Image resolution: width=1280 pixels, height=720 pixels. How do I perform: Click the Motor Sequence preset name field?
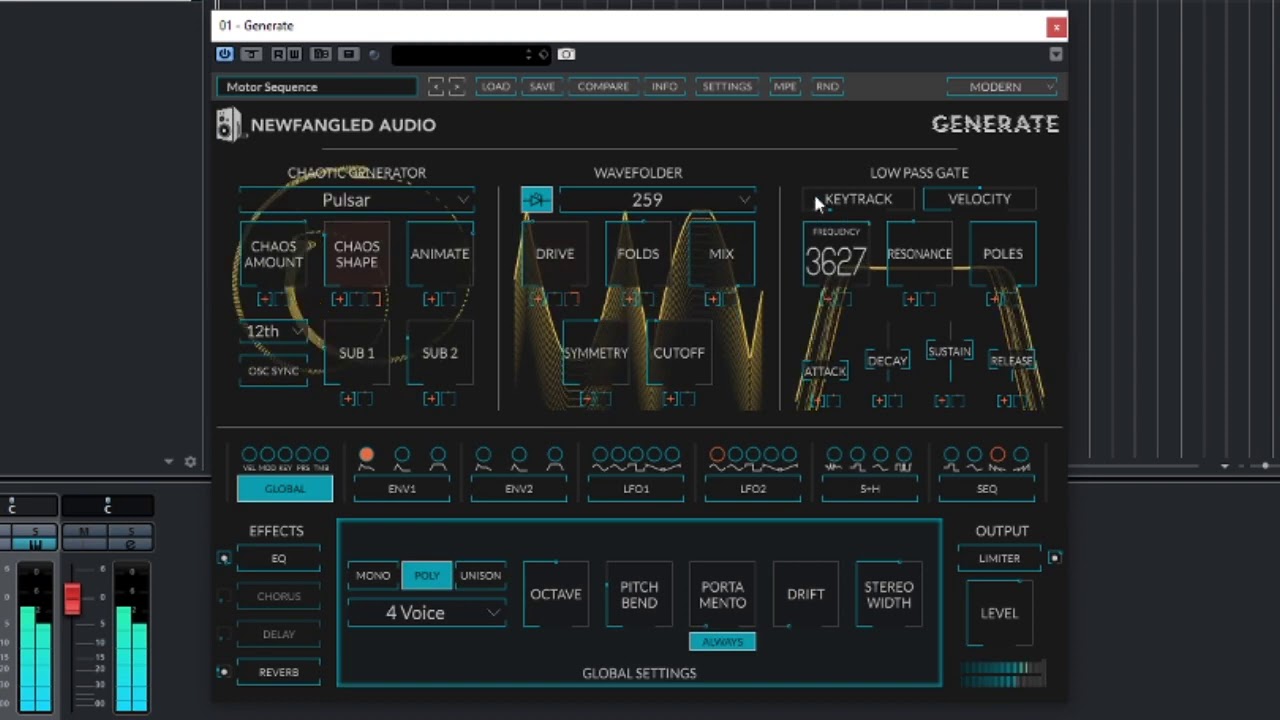pyautogui.click(x=317, y=87)
